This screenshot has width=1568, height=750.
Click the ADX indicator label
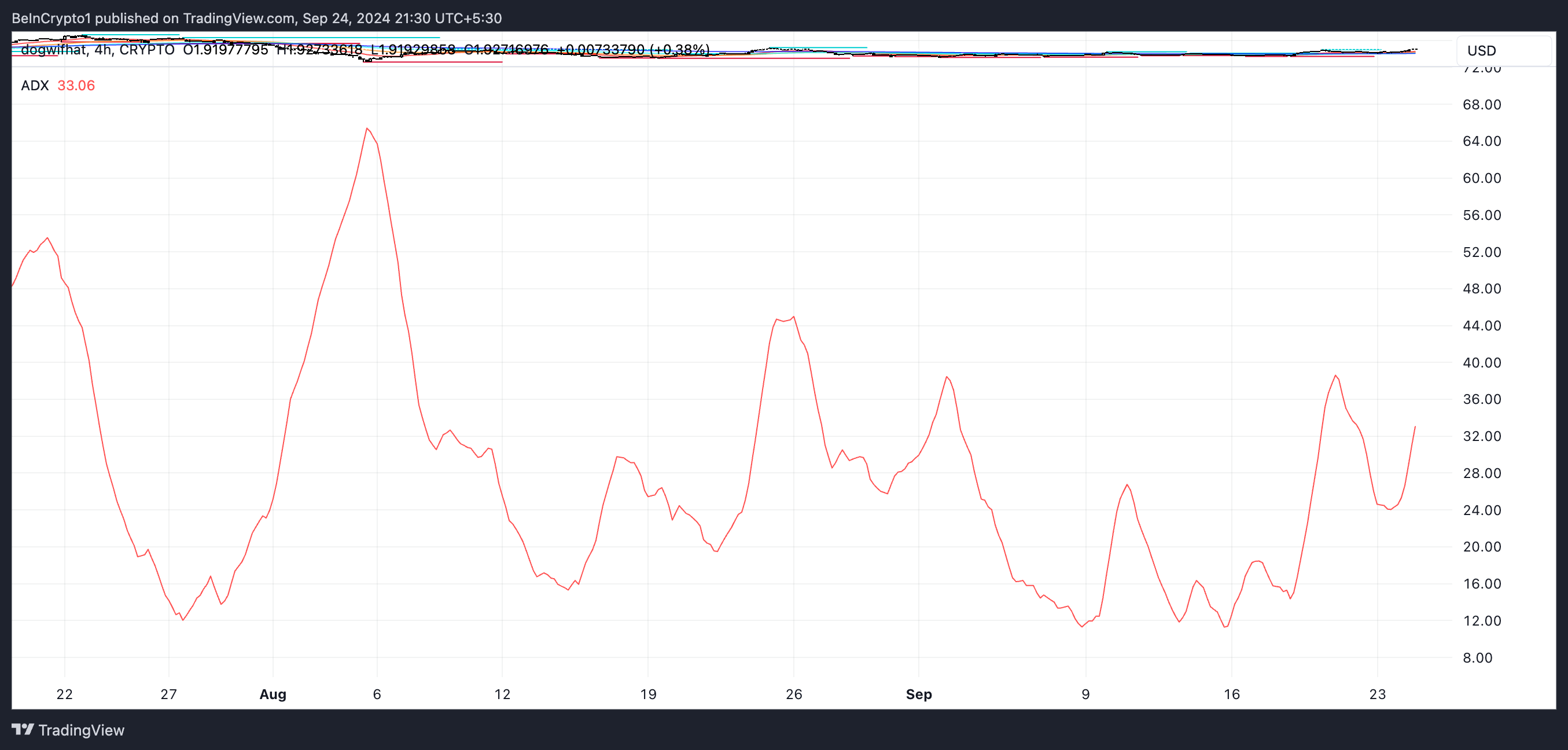pyautogui.click(x=35, y=85)
